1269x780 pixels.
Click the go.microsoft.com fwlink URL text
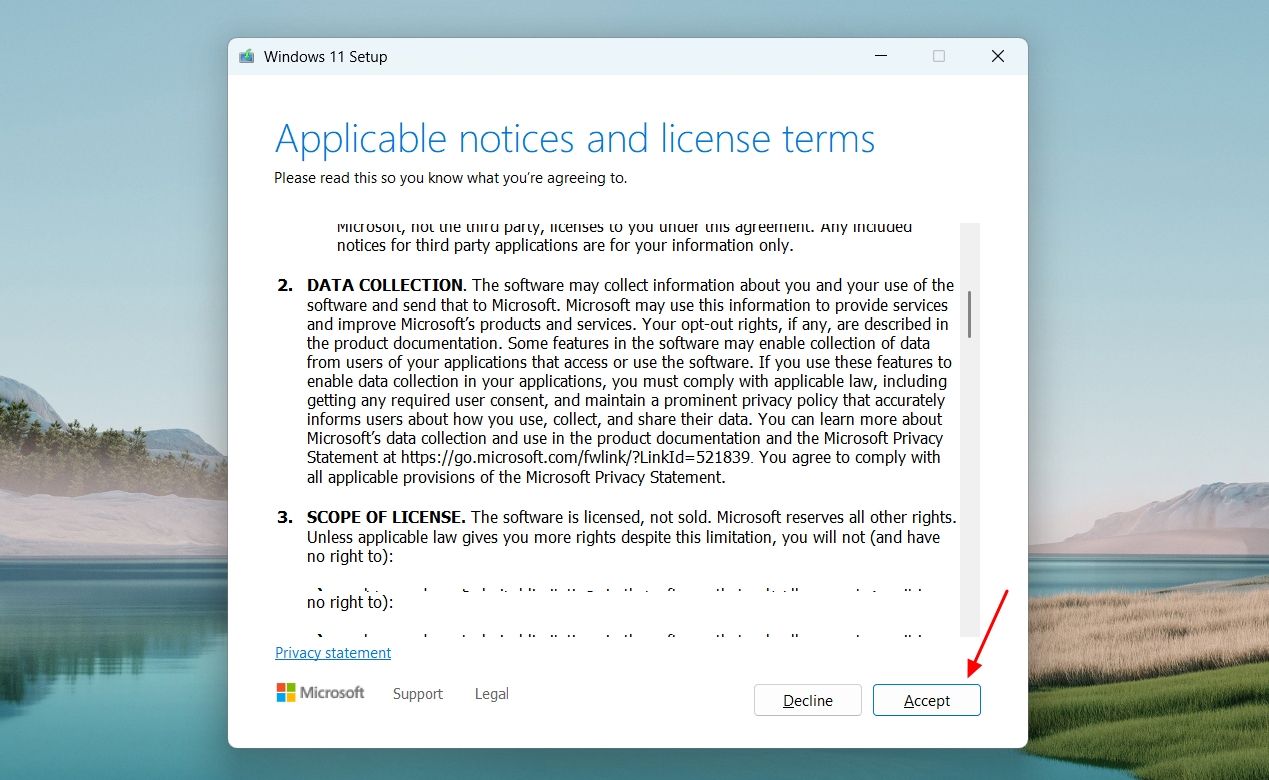[576, 457]
